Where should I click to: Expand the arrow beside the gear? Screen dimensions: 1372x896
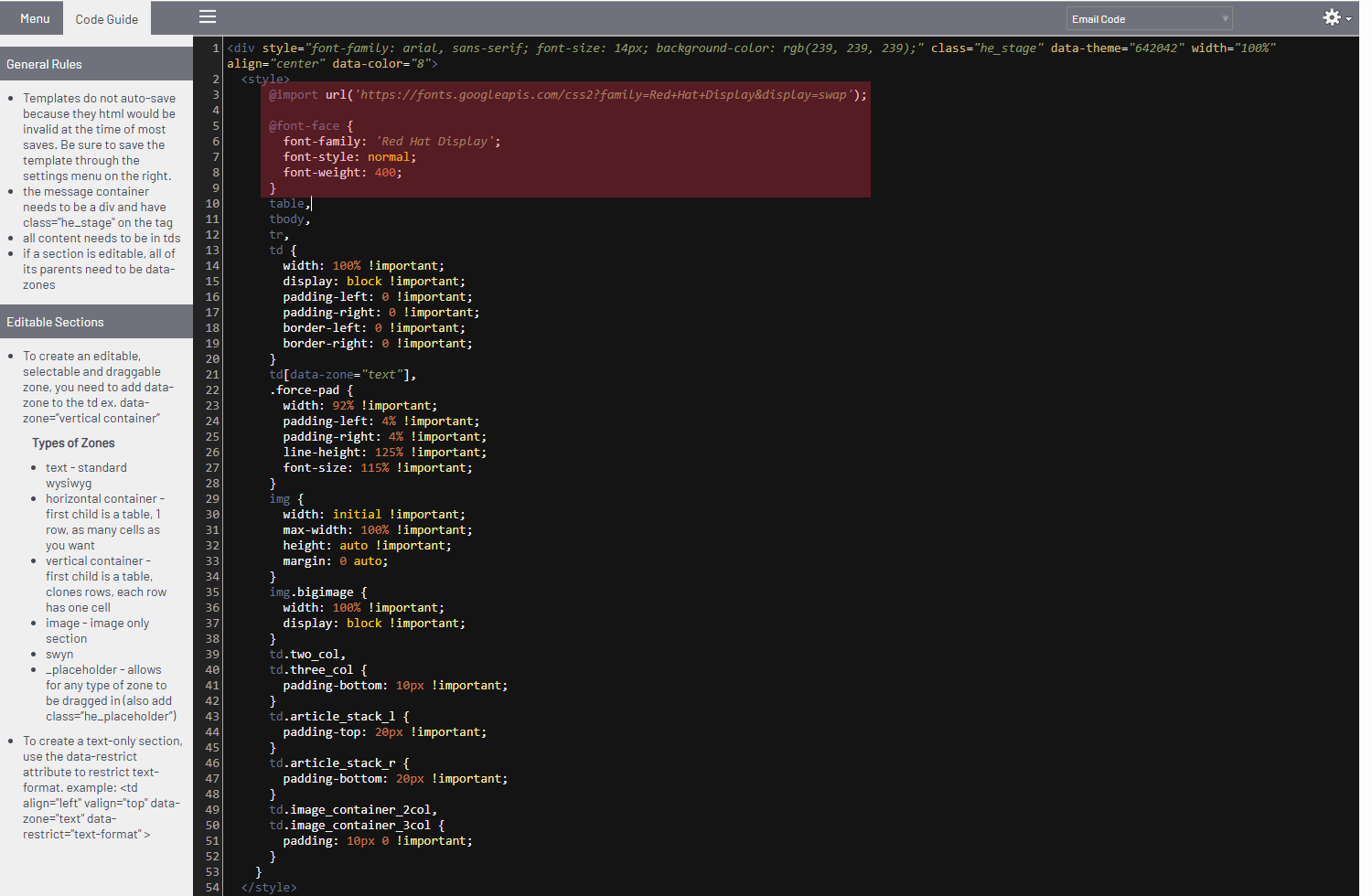point(1349,19)
